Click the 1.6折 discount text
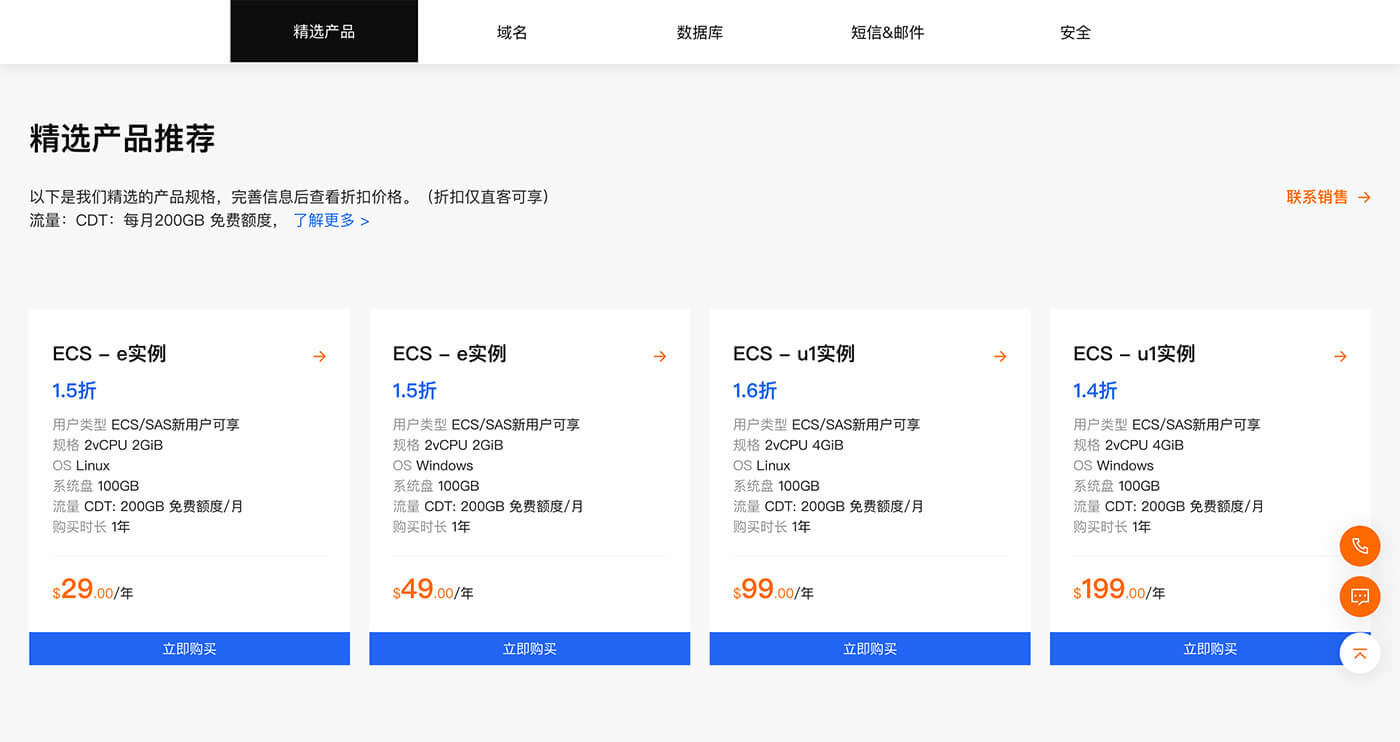Viewport: 1400px width, 742px height. 755,390
